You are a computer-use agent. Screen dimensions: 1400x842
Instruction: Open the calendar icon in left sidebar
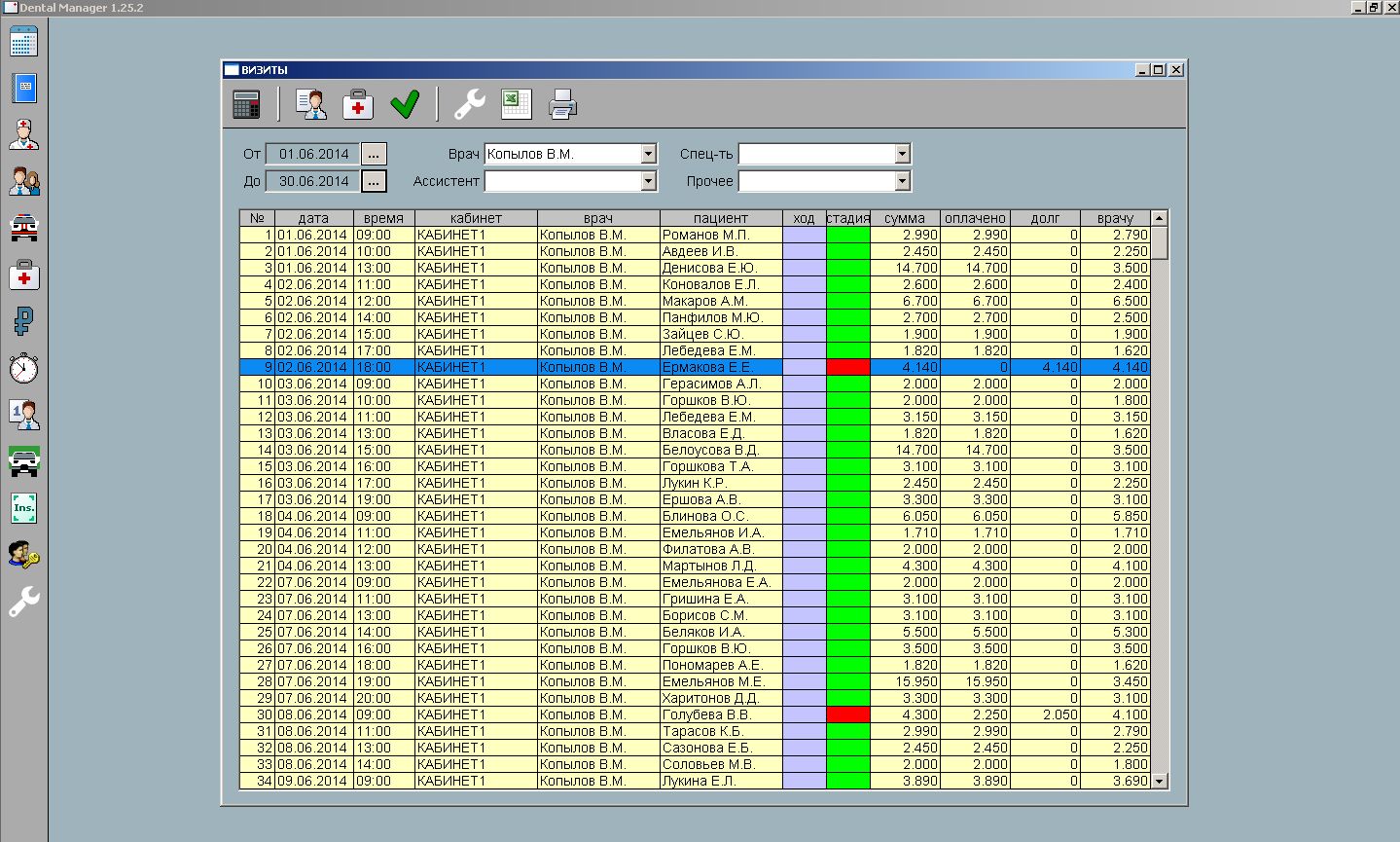[23, 42]
